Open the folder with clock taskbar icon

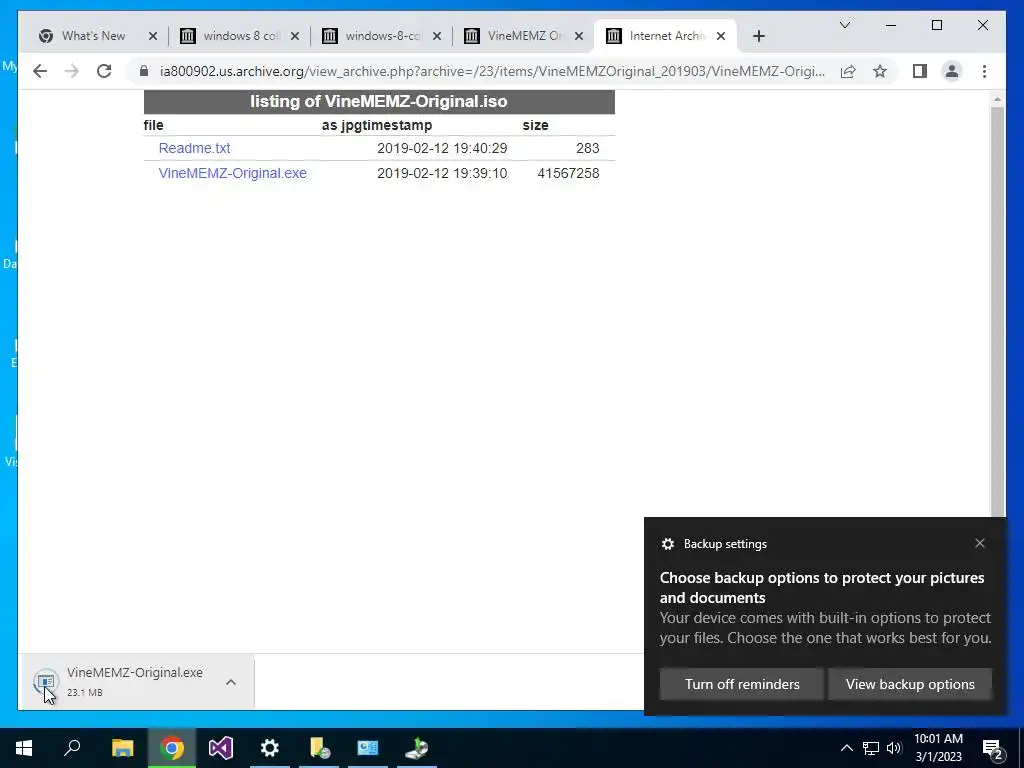coord(319,748)
